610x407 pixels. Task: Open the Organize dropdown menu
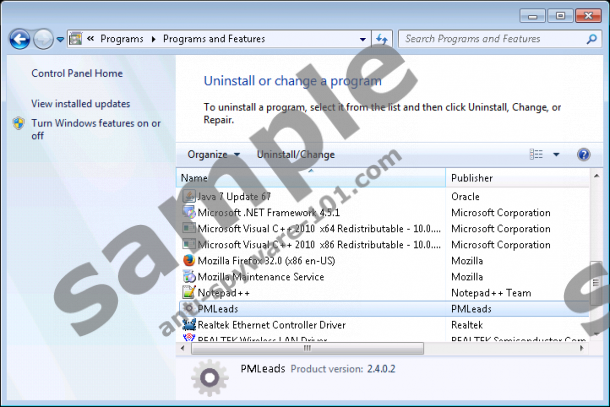click(x=213, y=155)
